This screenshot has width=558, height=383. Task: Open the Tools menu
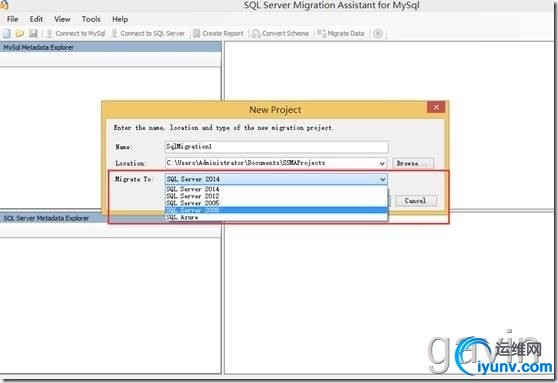pos(91,19)
